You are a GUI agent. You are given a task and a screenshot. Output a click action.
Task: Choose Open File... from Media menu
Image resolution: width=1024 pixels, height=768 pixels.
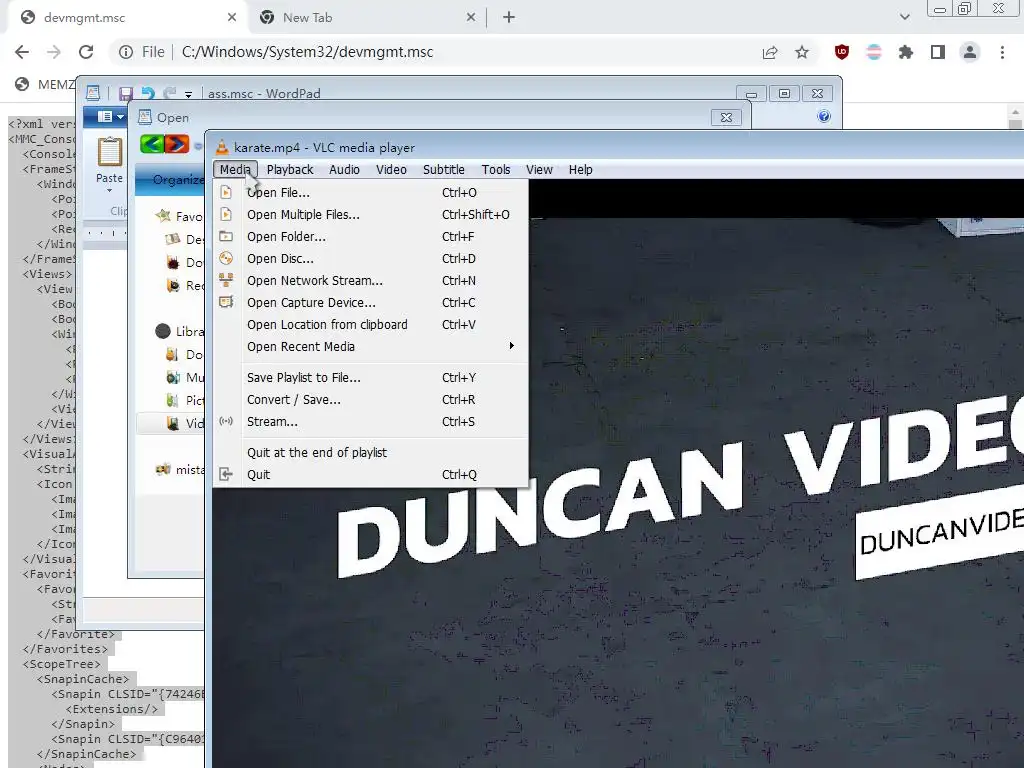(x=370, y=193)
